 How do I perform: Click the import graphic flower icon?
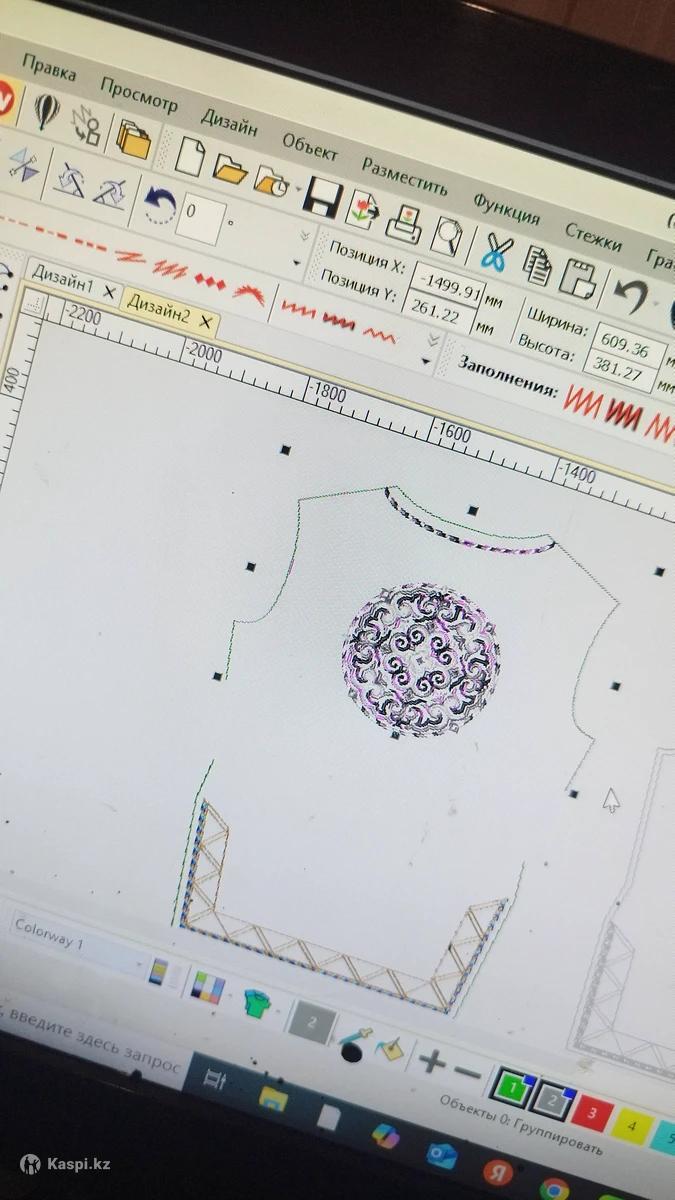click(x=363, y=211)
